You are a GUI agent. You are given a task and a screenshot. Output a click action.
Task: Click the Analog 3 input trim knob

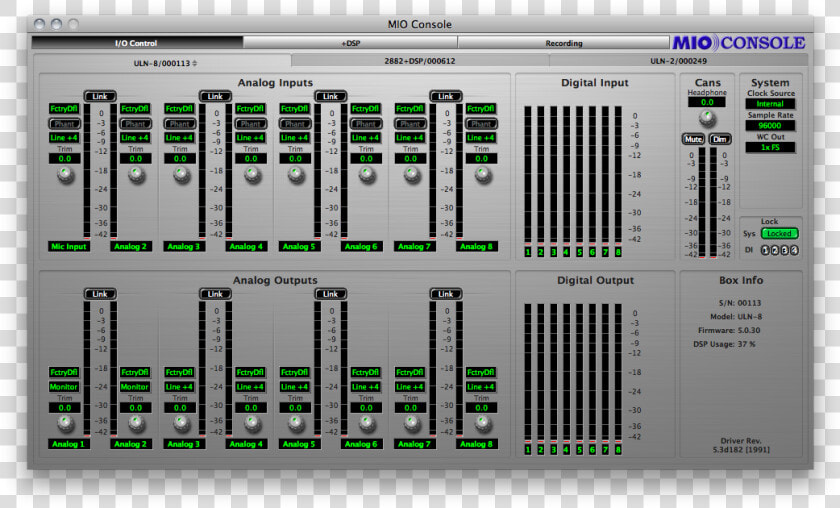(x=181, y=175)
